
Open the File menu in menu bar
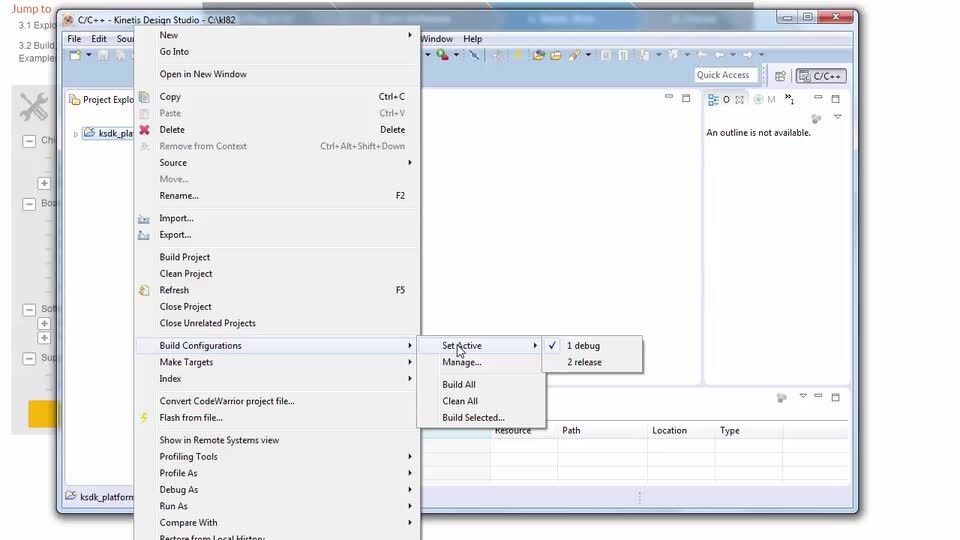pos(74,39)
